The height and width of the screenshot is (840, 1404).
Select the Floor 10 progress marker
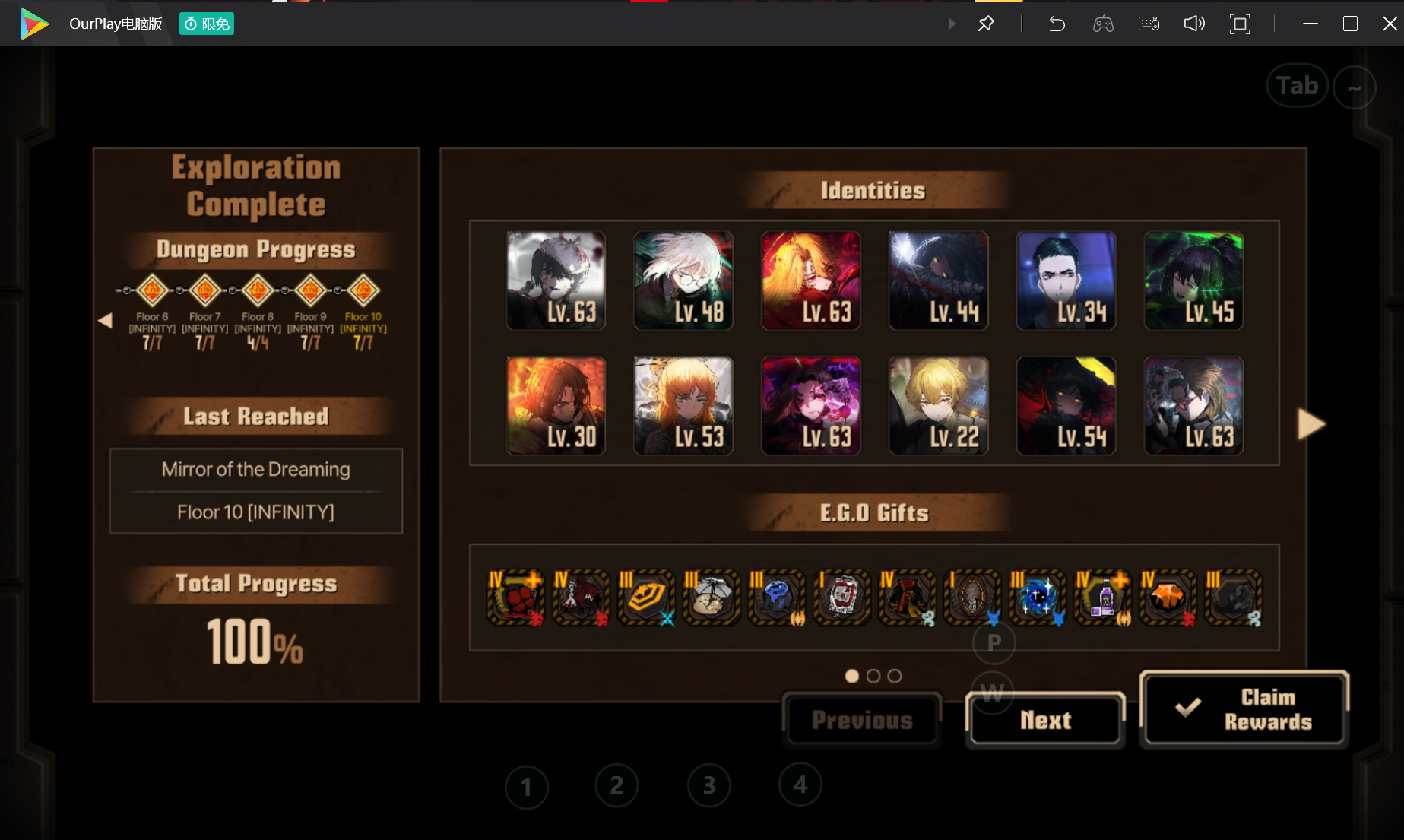[x=363, y=290]
